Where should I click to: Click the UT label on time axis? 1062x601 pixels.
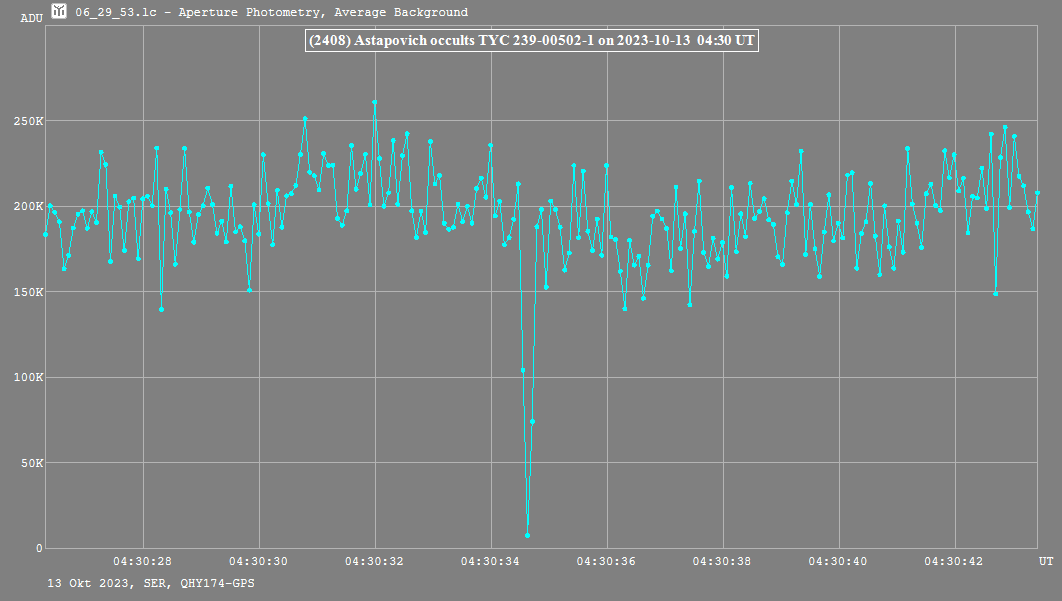(x=1045, y=562)
